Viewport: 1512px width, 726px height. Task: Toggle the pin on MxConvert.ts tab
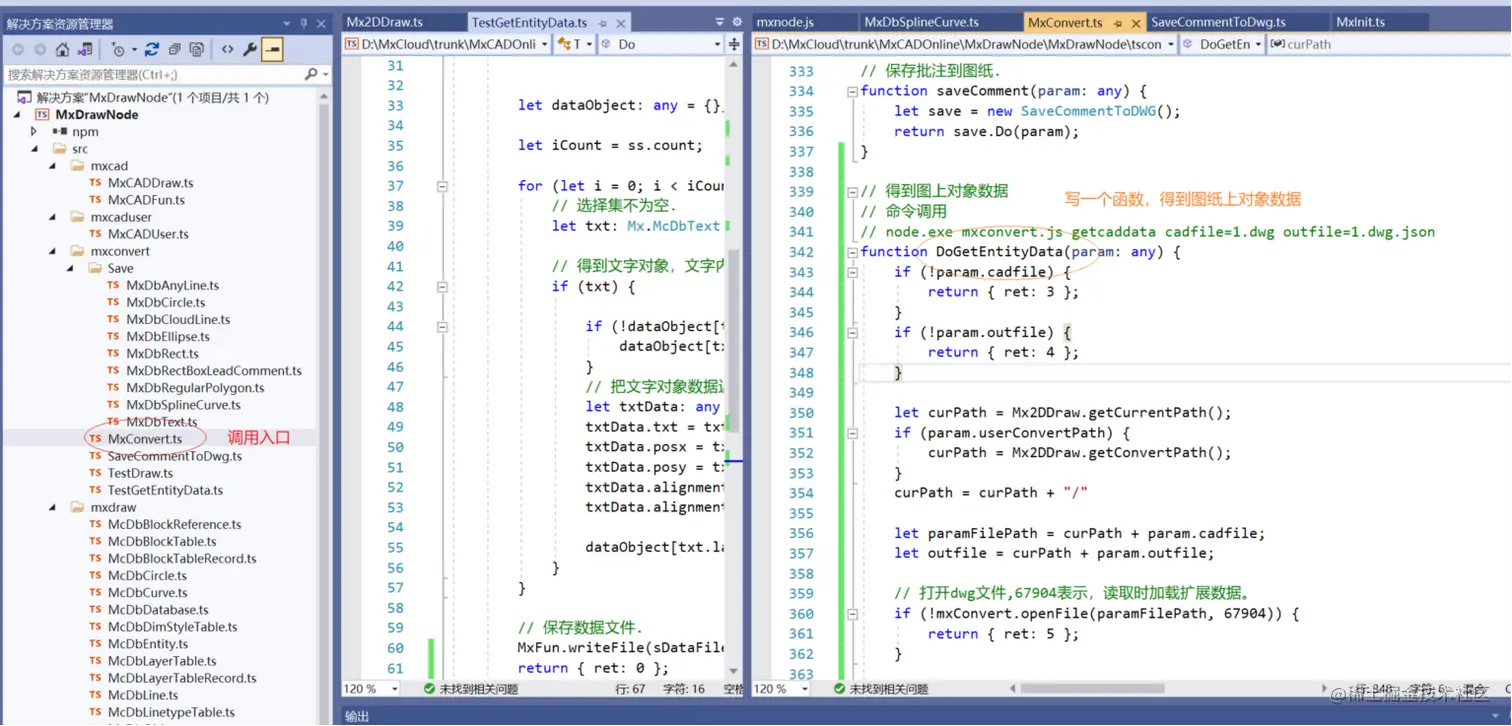pos(1118,22)
